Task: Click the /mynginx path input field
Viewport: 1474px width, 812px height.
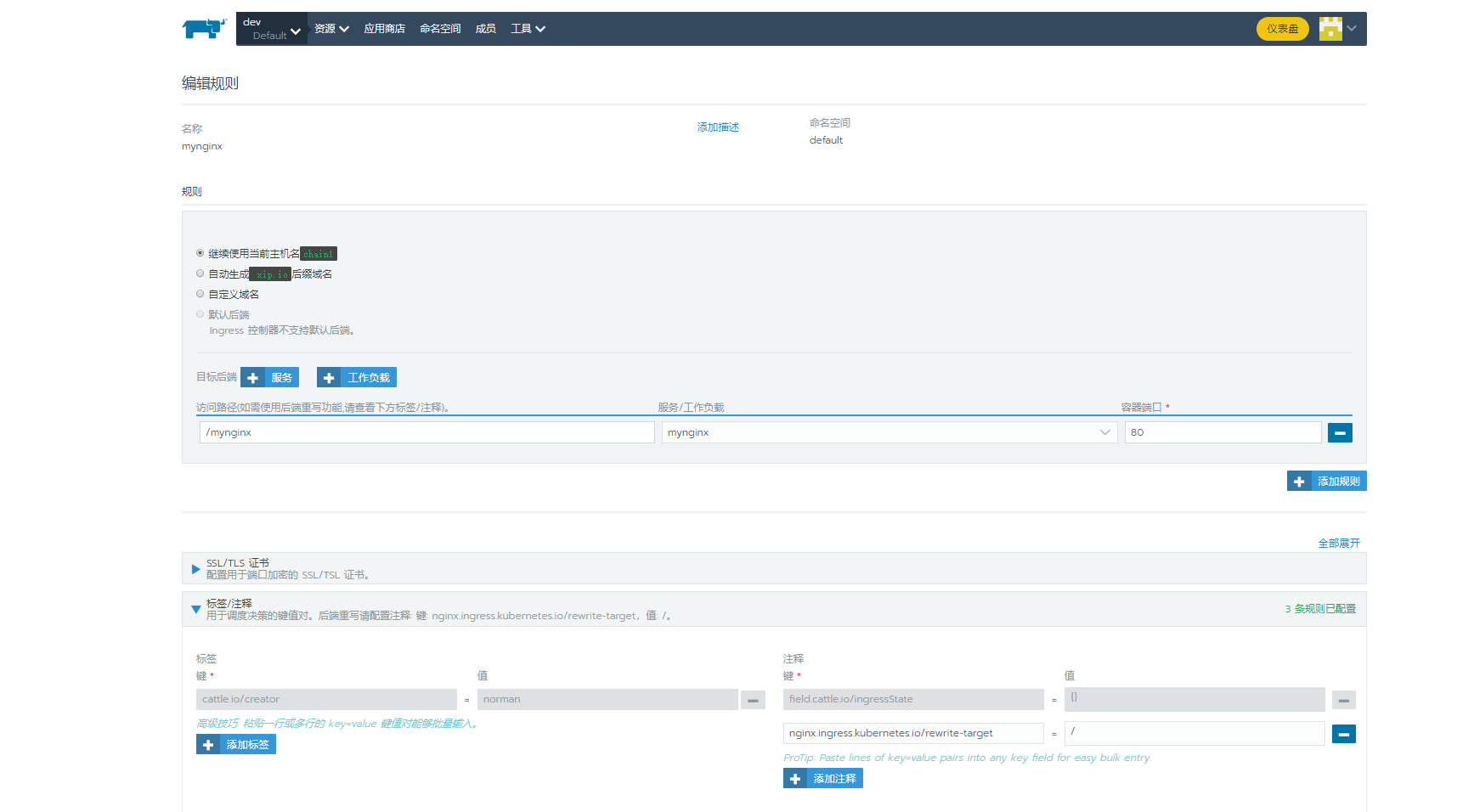Action: (427, 432)
